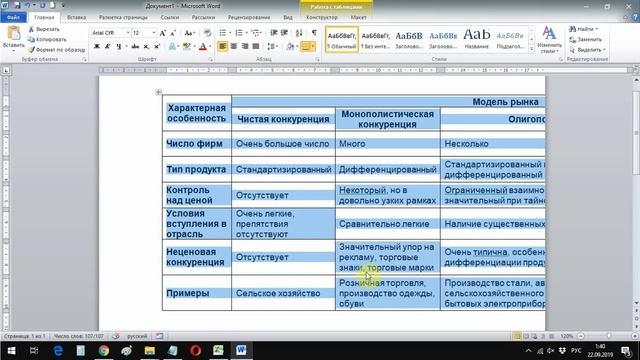Click Copy (Копировать) in the clipboard group
The height and width of the screenshot is (360, 640).
[x=47, y=40]
